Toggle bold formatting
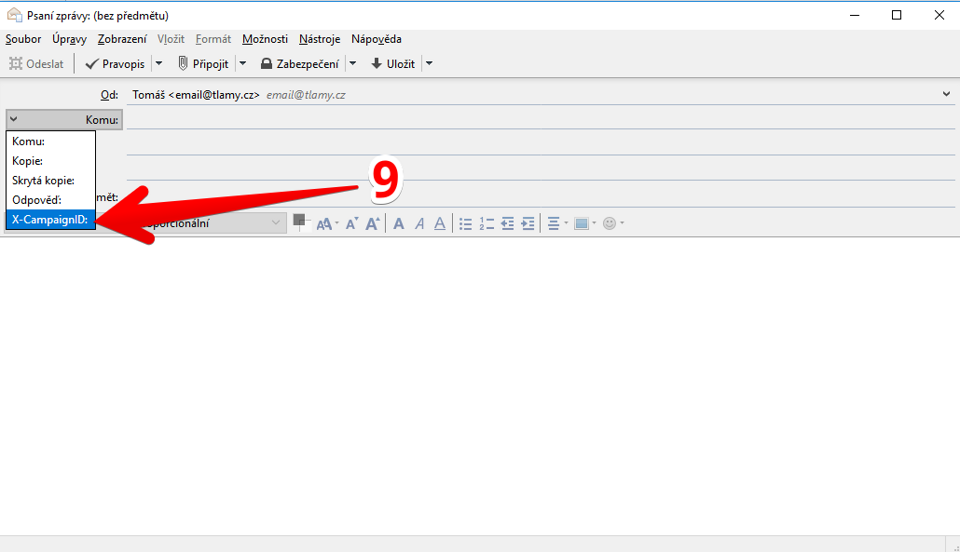This screenshot has height=552, width=960. tap(399, 224)
